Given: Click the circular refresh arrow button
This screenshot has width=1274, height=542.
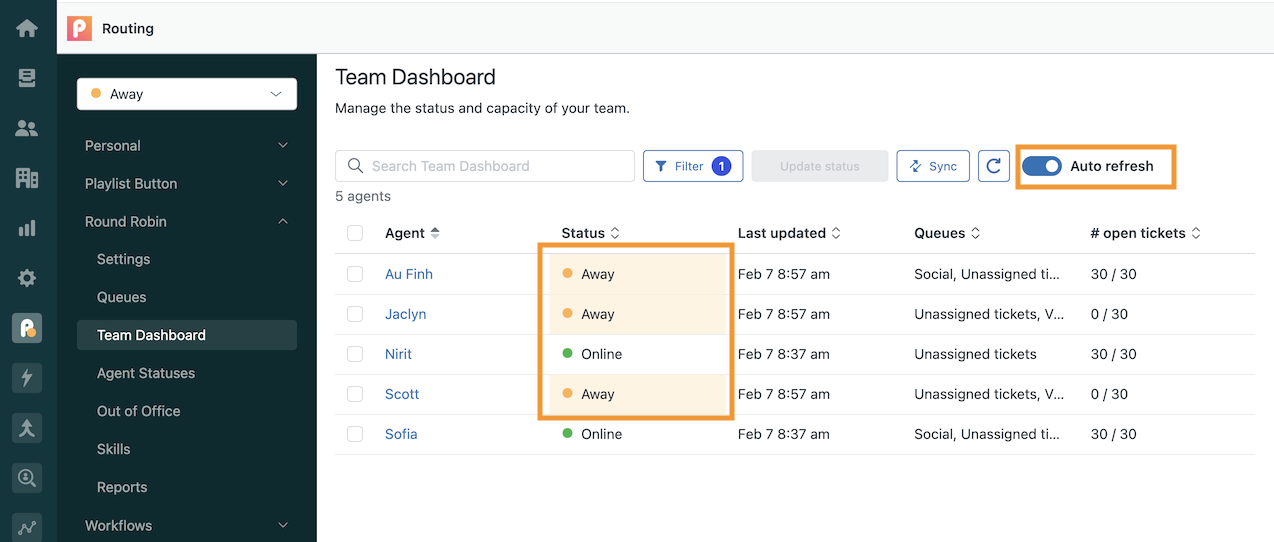Looking at the screenshot, I should 993,166.
